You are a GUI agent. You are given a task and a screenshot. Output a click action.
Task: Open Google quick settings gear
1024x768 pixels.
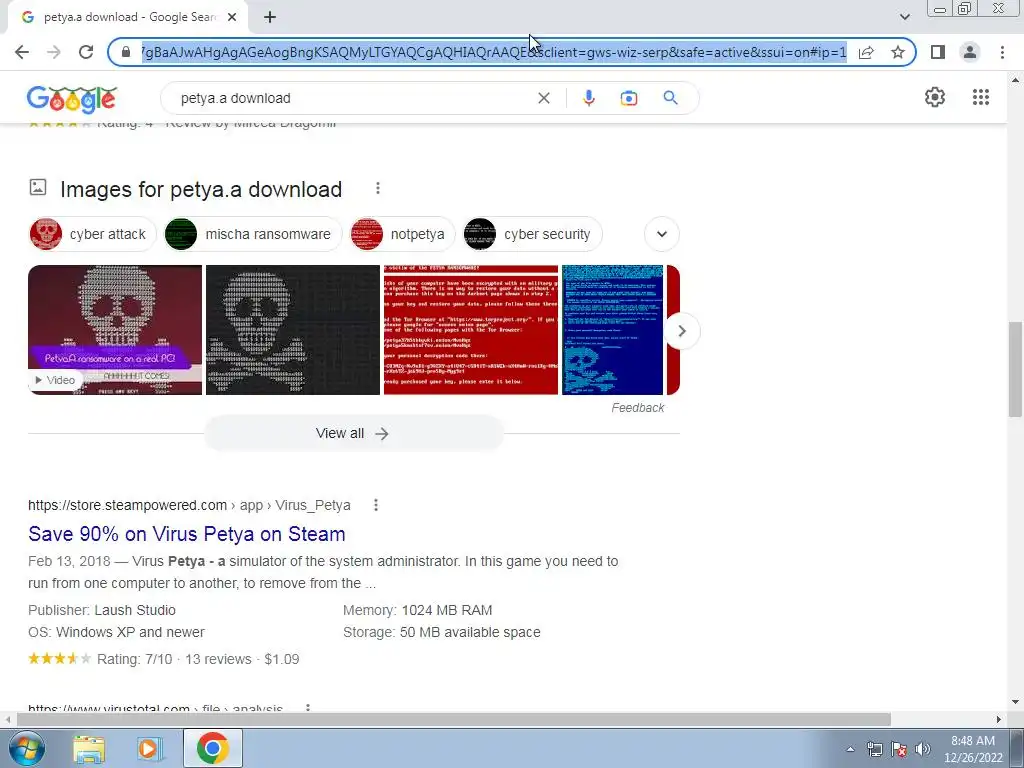pyautogui.click(x=935, y=97)
